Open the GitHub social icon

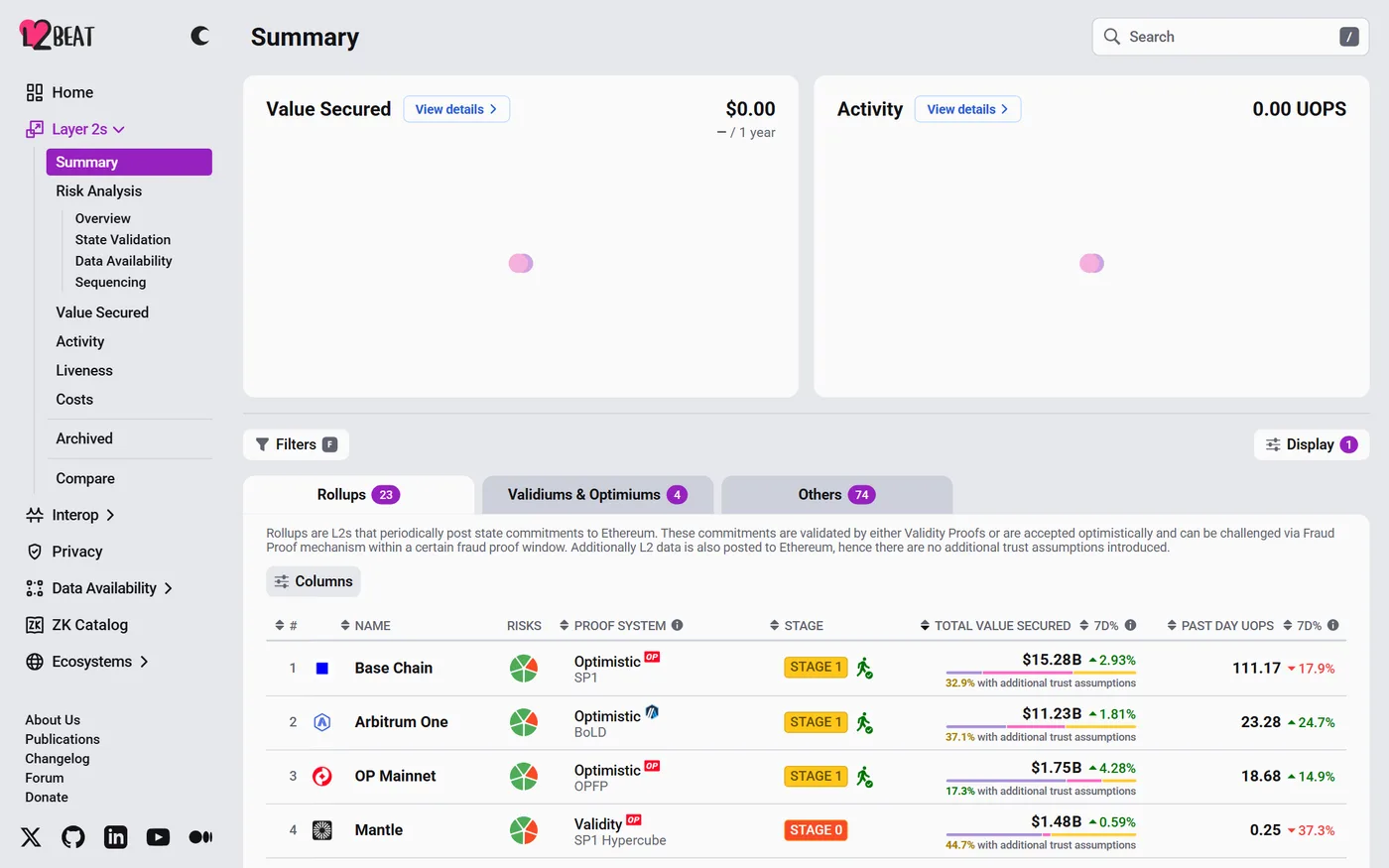73,837
